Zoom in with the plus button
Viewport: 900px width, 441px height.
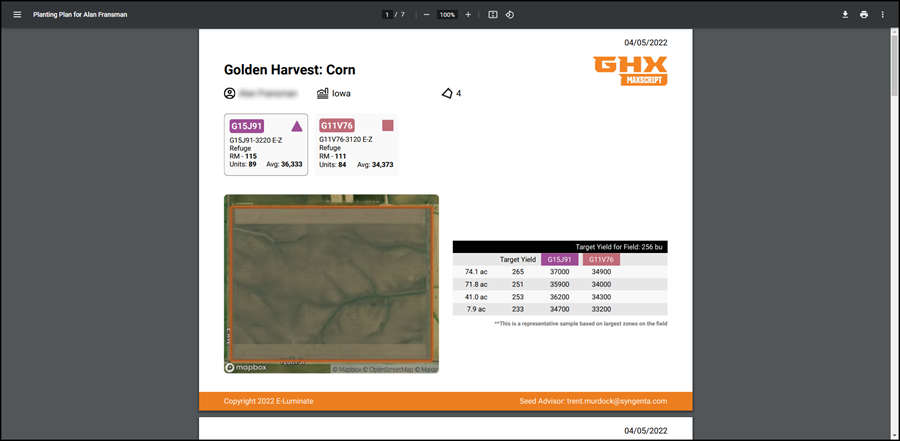click(x=468, y=14)
